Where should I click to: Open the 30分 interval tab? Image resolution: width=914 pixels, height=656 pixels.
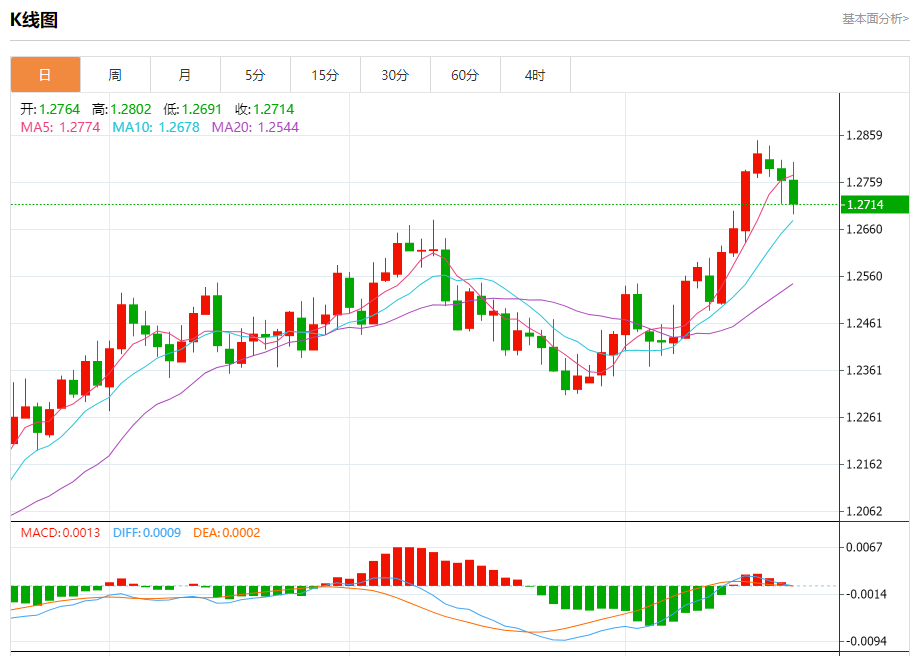395,75
